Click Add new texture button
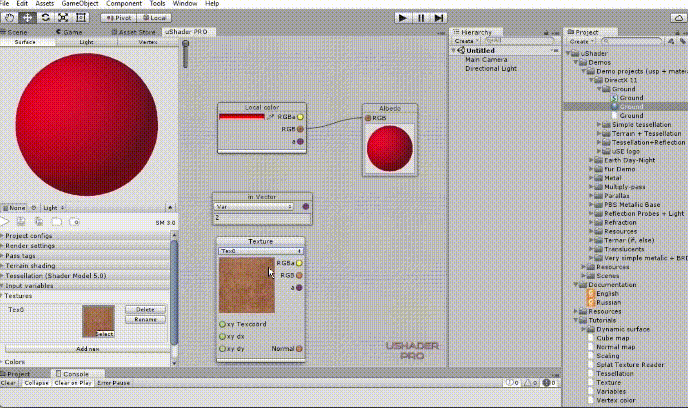The image size is (688, 408). pyautogui.click(x=87, y=349)
